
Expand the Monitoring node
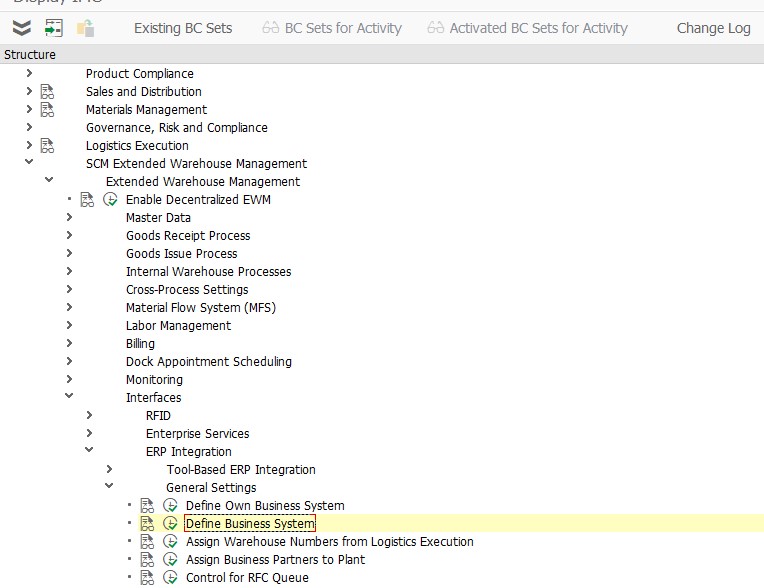69,379
